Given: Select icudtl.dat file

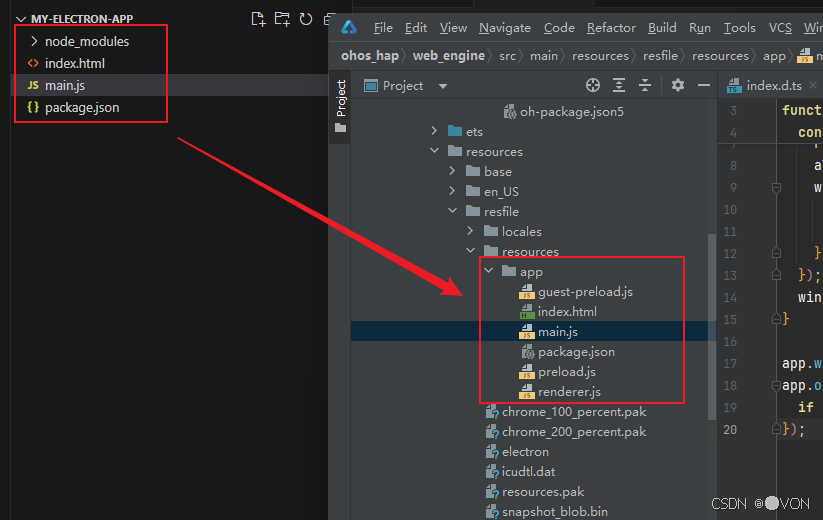Looking at the screenshot, I should pos(529,472).
